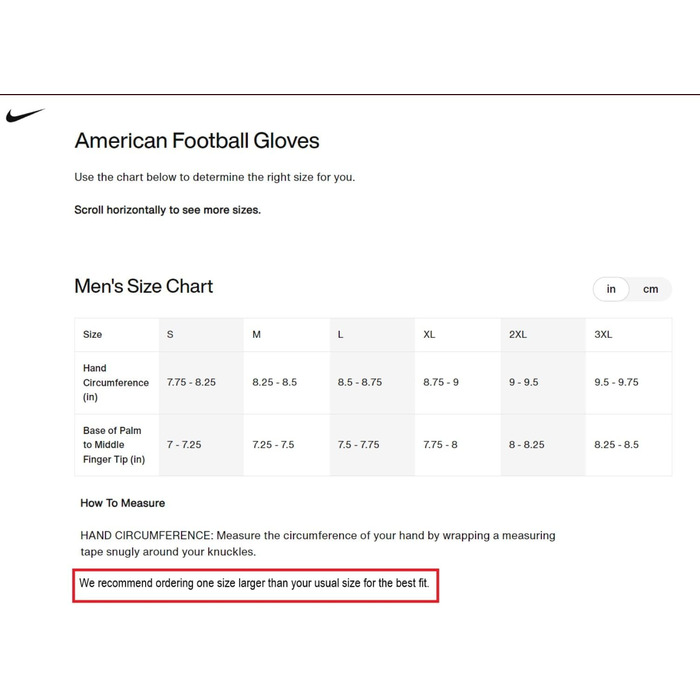Select the 3XL size column header
700x700 pixels.
629,334
